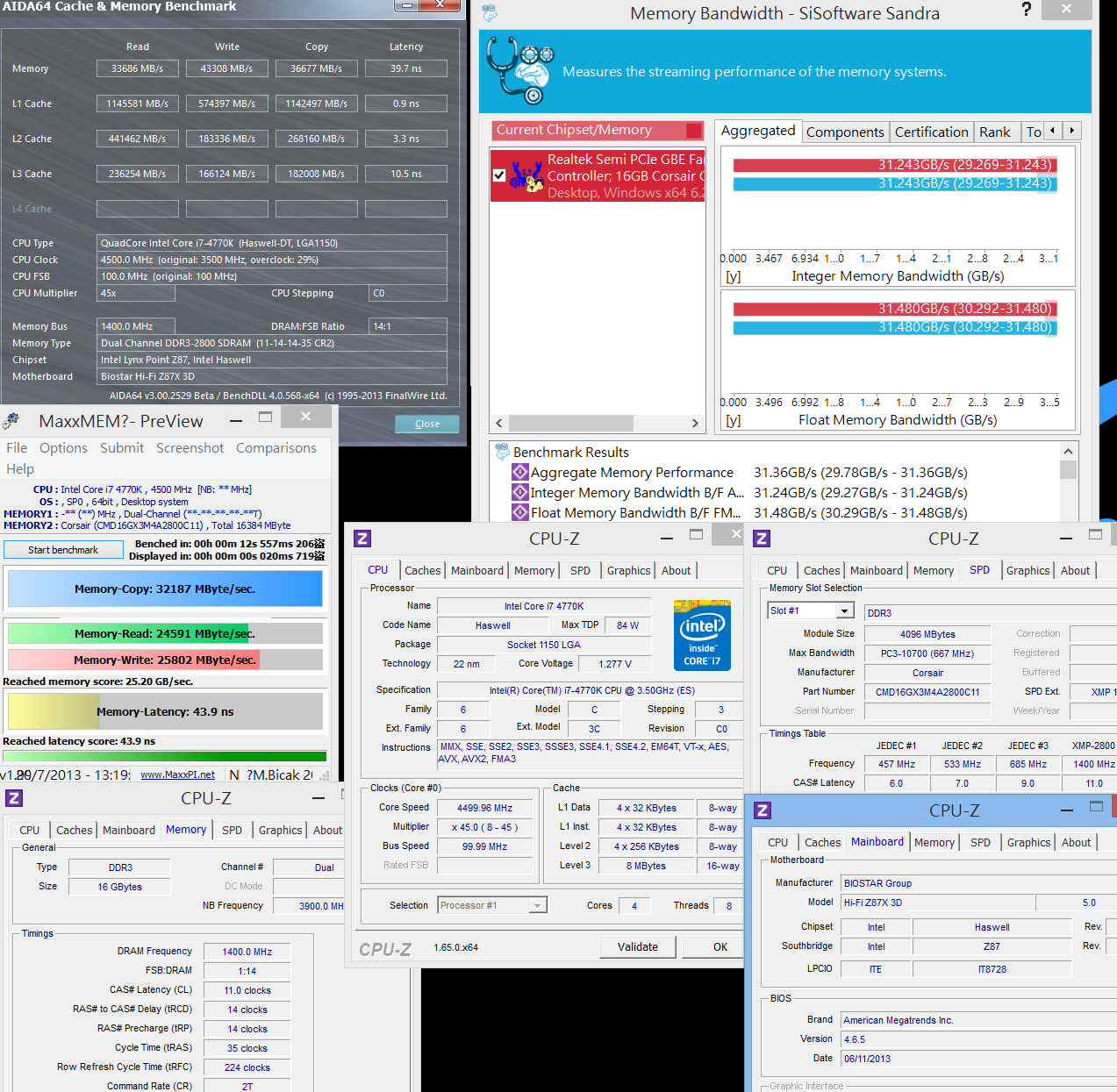This screenshot has height=1092, width=1117.
Task: Click the Aggregate Memory Performance diamond icon
Action: click(x=520, y=473)
